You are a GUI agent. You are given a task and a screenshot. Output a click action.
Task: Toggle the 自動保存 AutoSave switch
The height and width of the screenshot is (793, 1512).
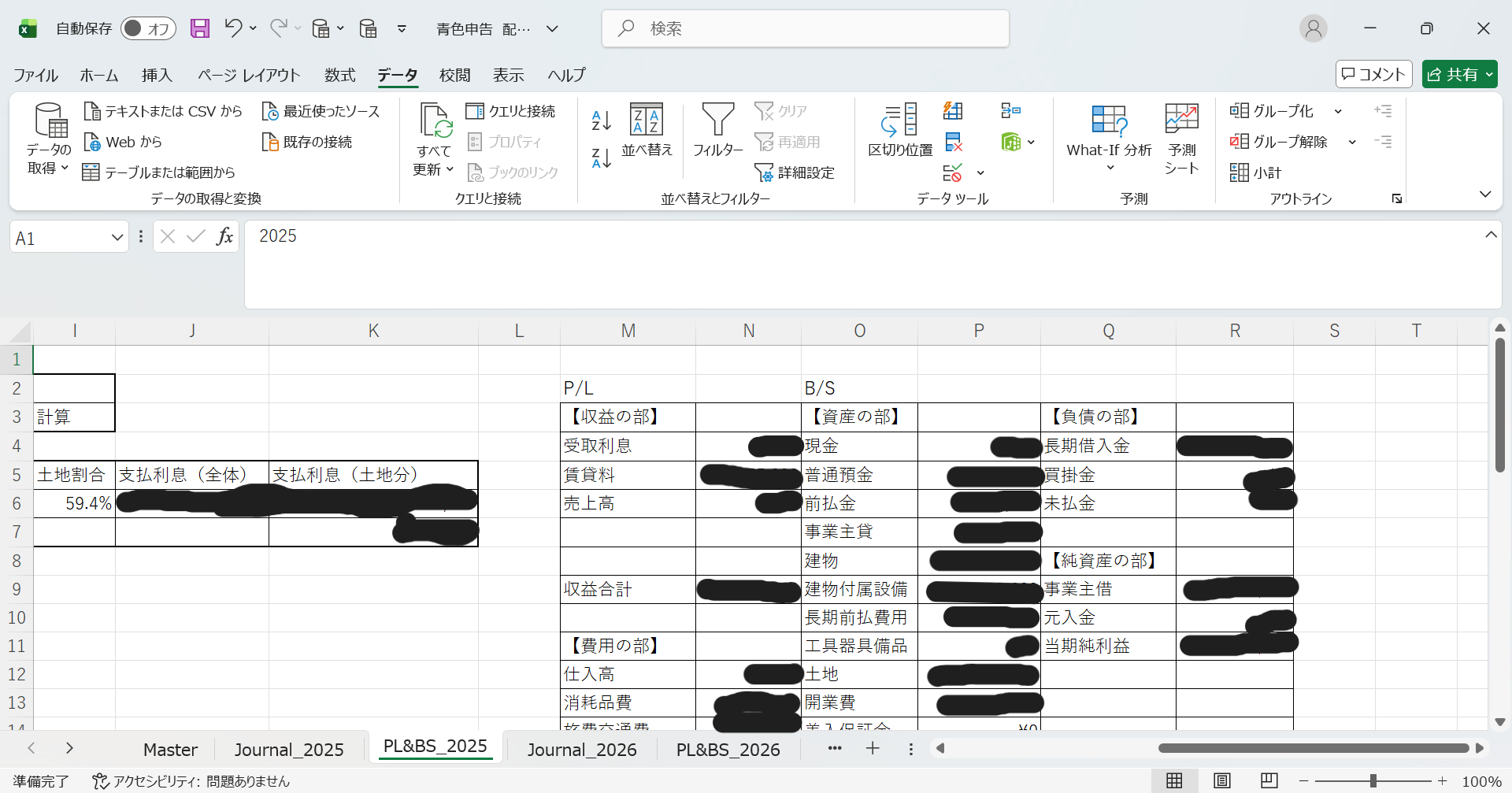point(148,28)
